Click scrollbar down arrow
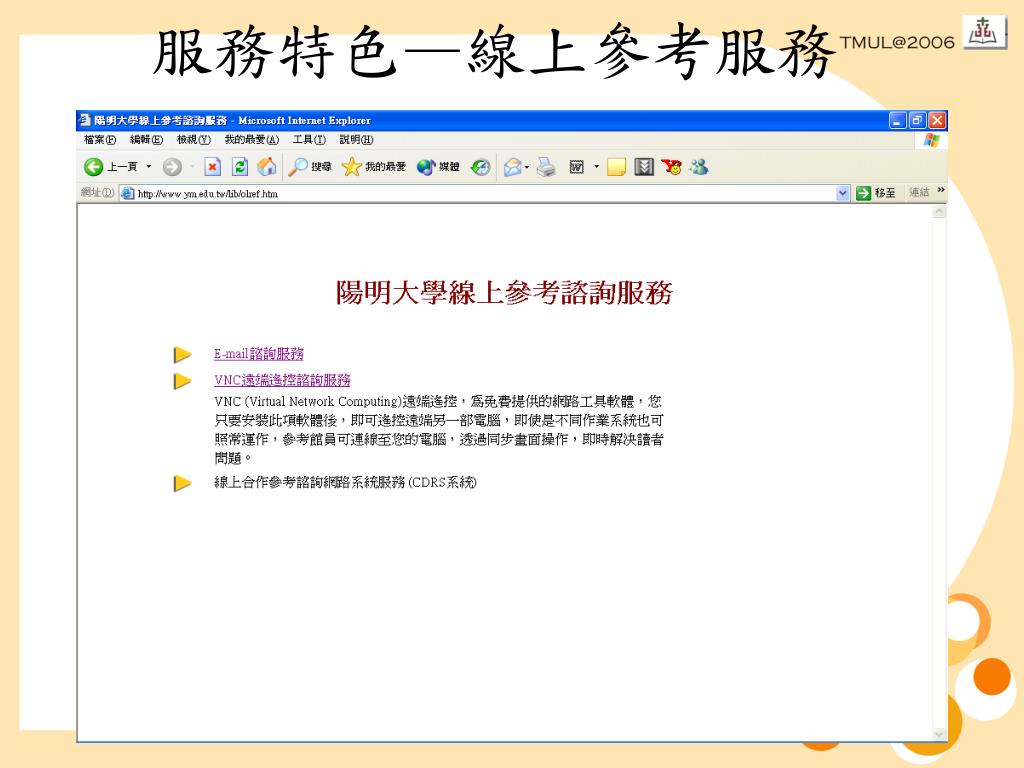Image resolution: width=1024 pixels, height=768 pixels. pos(939,735)
